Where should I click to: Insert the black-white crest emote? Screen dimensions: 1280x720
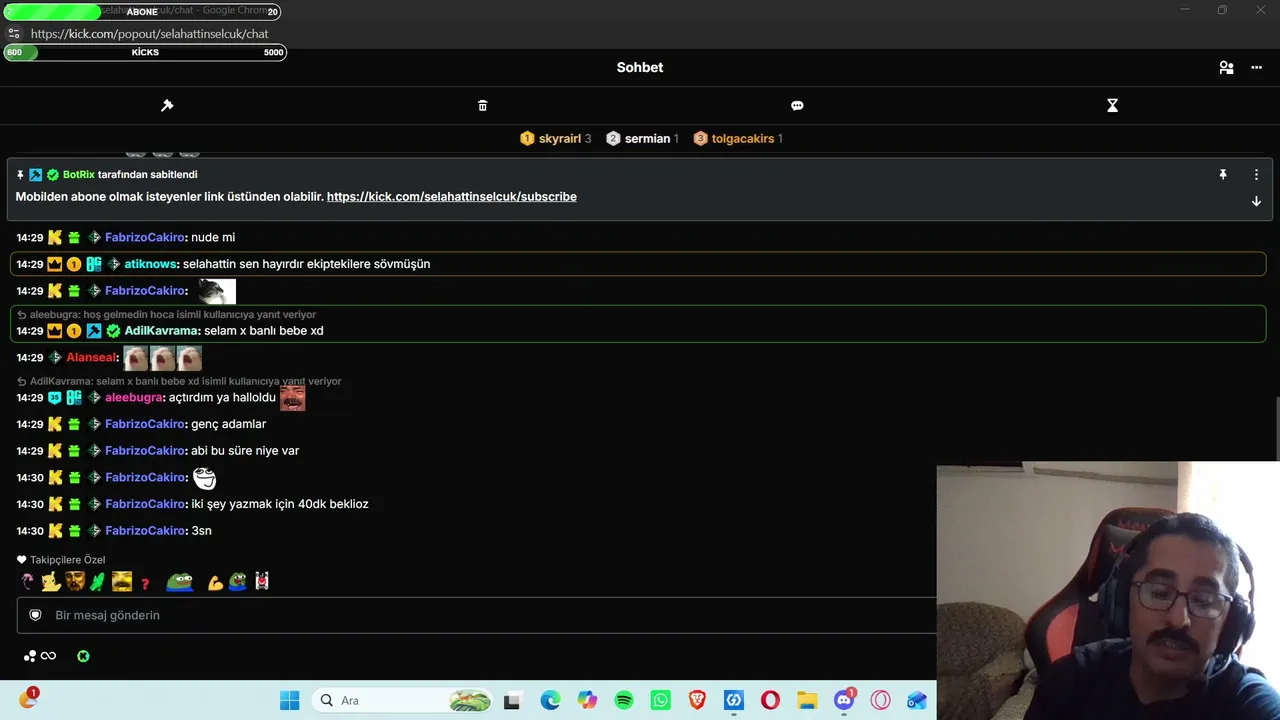click(x=262, y=582)
